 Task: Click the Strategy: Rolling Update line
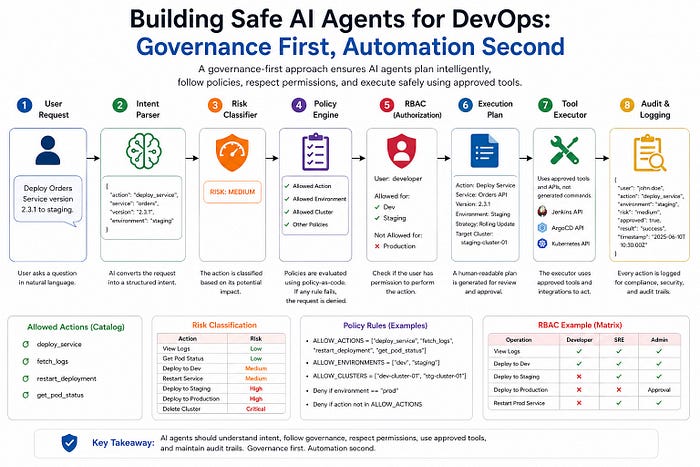pyautogui.click(x=485, y=224)
